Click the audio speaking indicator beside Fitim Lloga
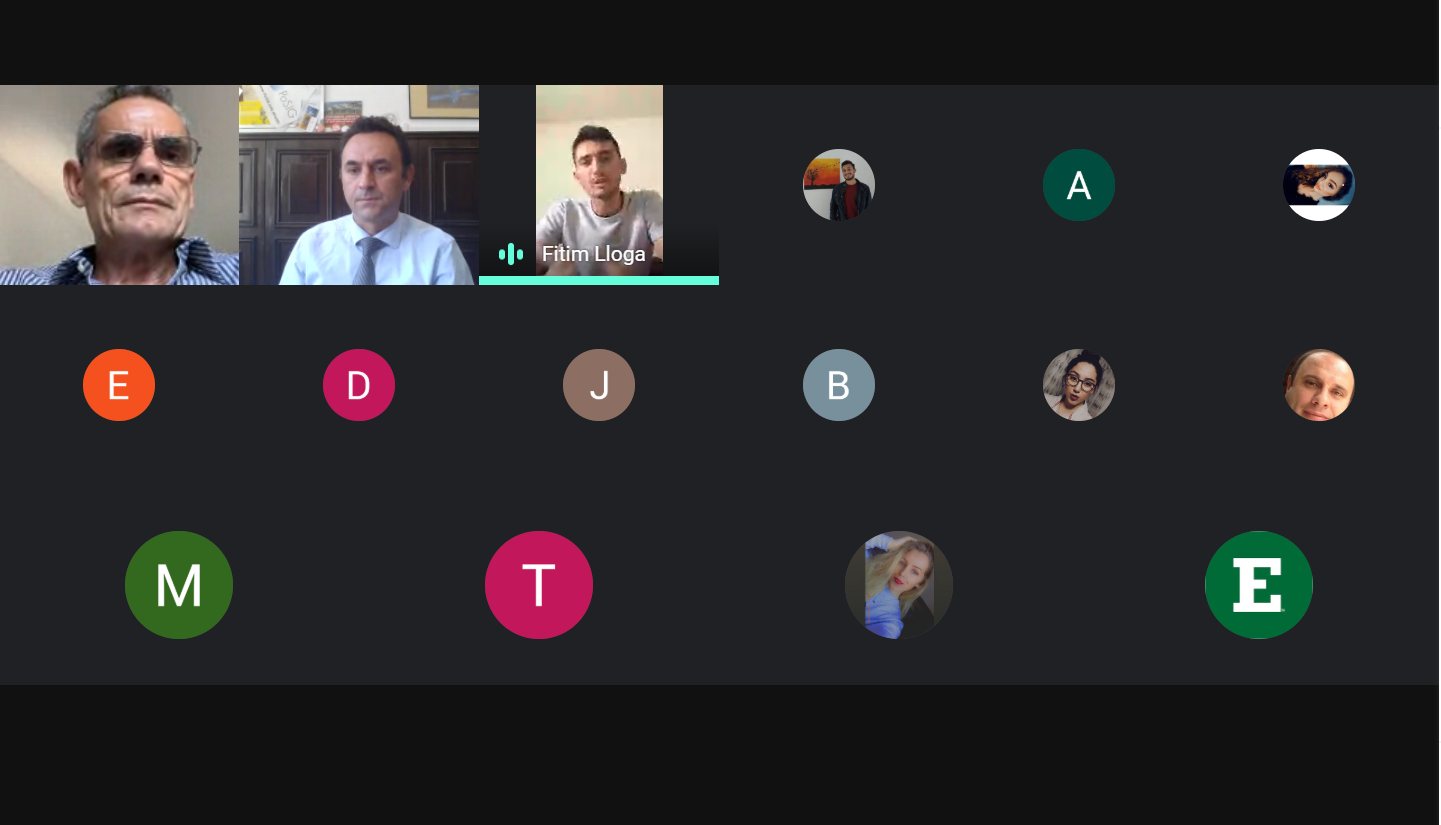The width and height of the screenshot is (1441, 825). point(511,254)
